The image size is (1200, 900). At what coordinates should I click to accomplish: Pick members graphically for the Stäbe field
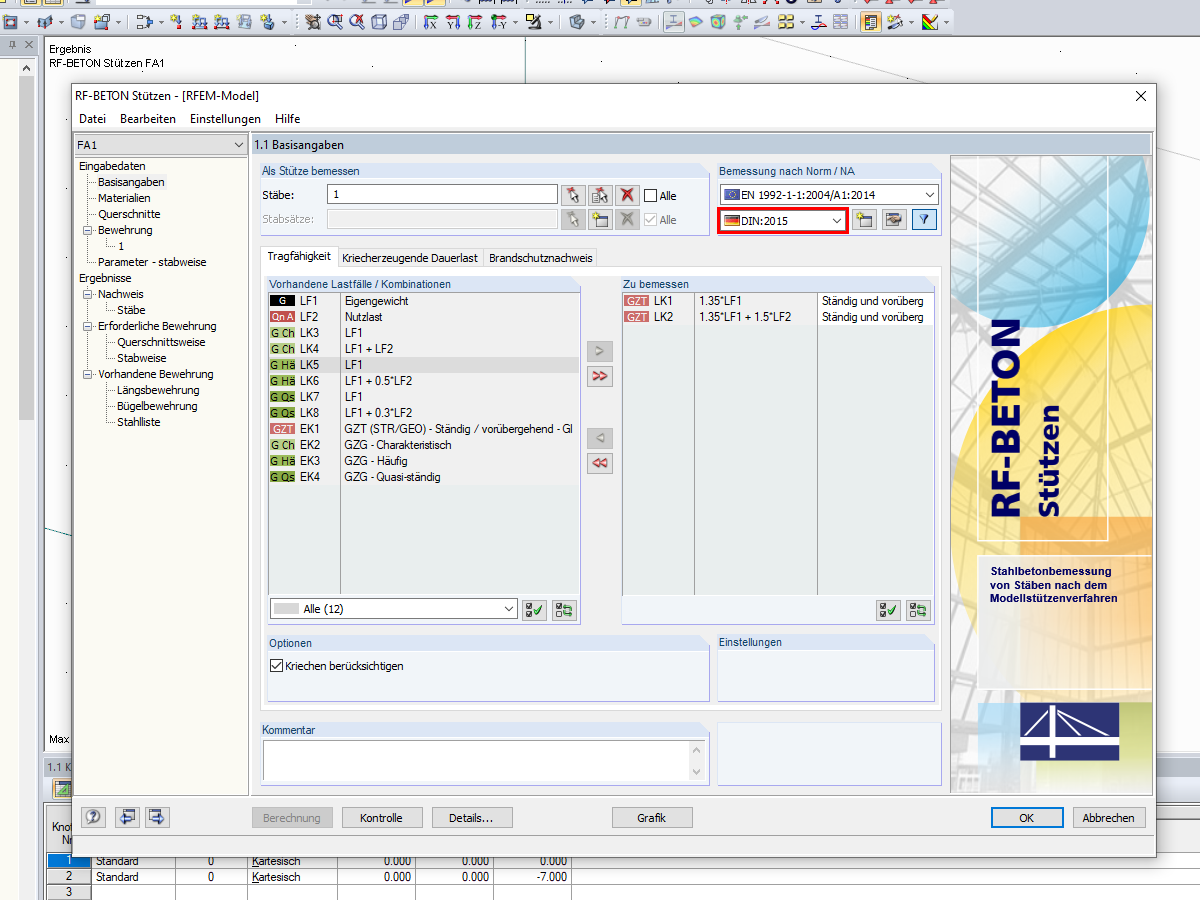tap(572, 194)
